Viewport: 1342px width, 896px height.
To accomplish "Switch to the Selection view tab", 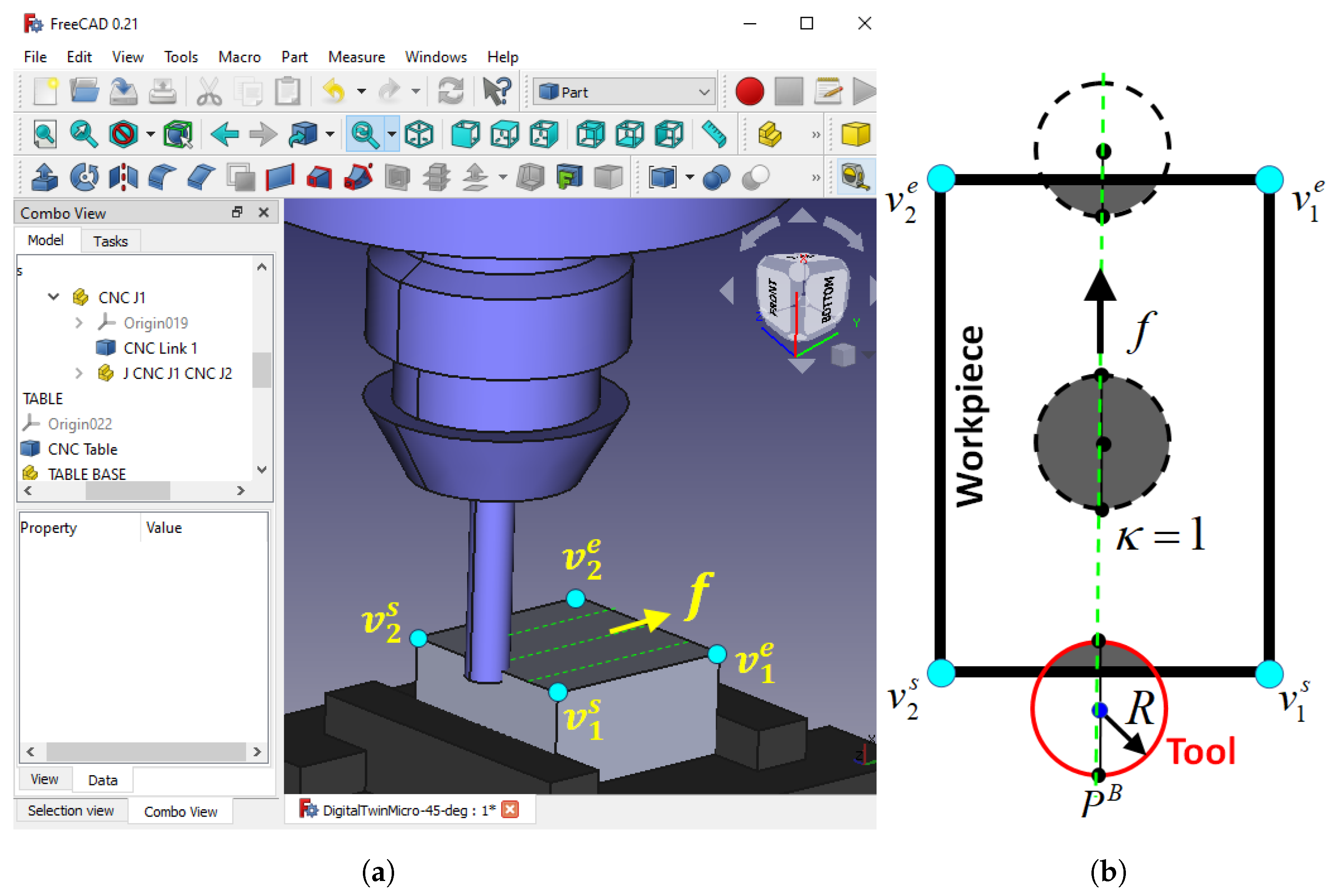I will pos(71,811).
